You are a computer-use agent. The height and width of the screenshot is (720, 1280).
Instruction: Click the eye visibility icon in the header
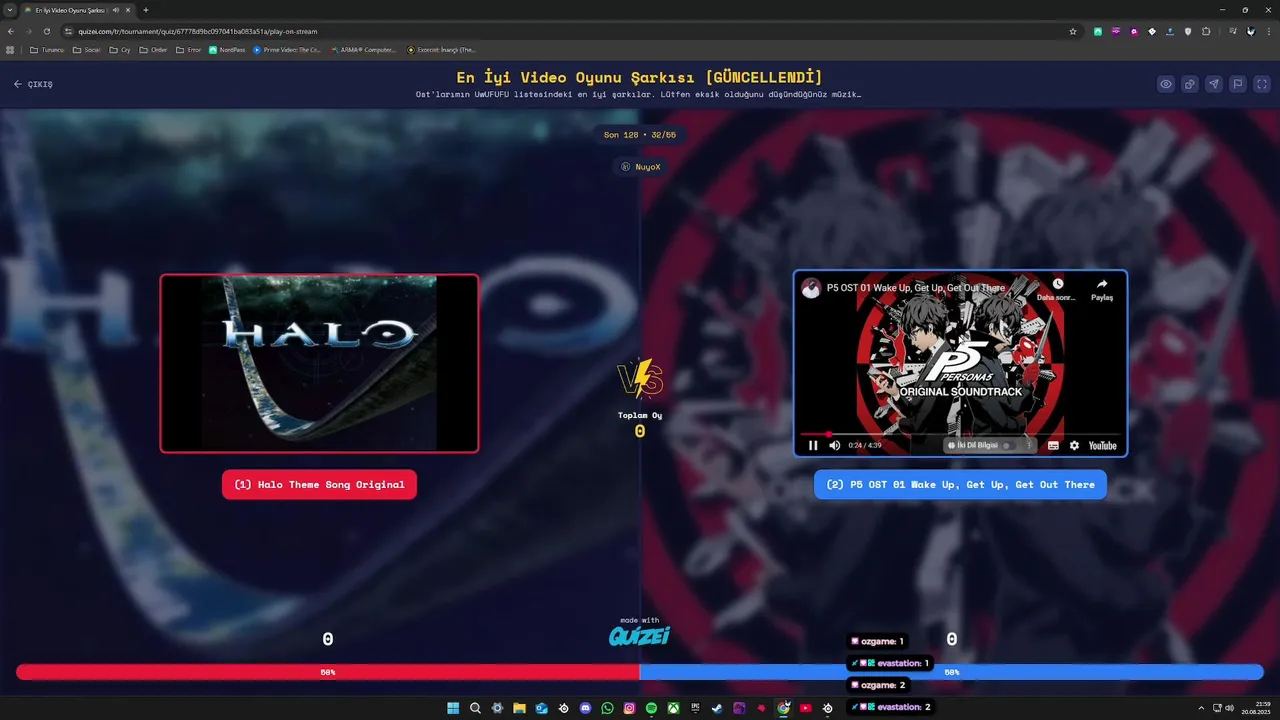[x=1166, y=84]
